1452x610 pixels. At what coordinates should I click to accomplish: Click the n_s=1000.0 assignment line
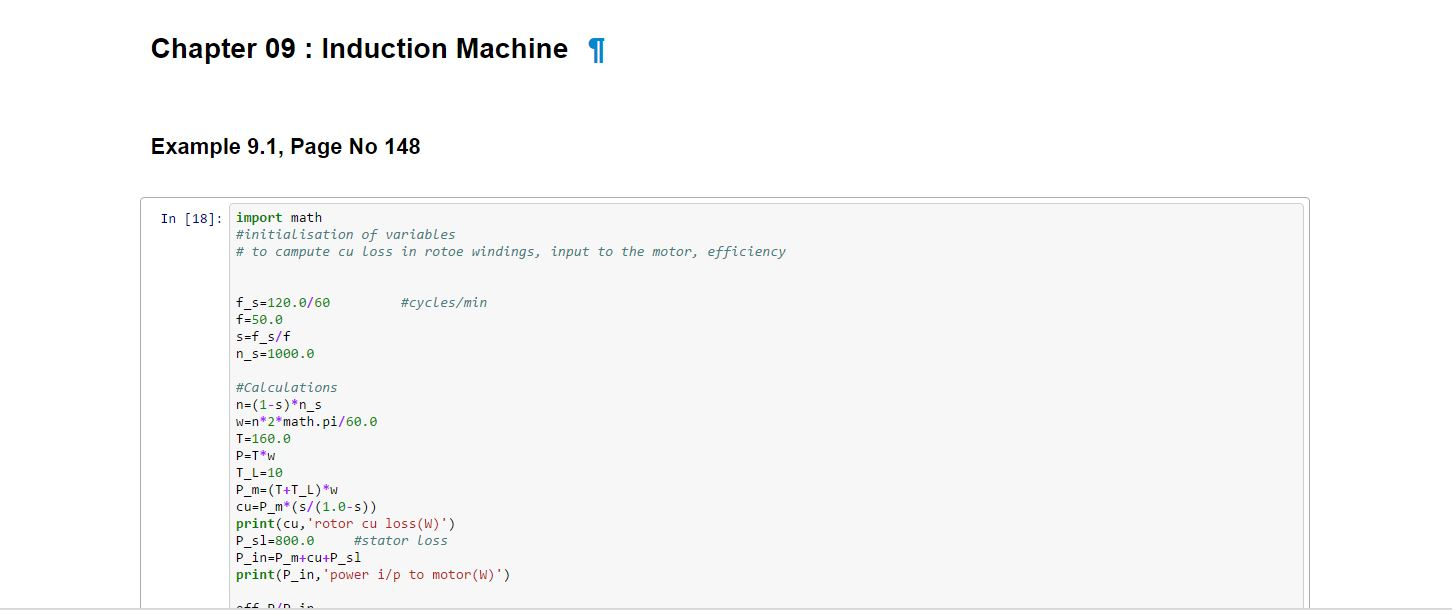coord(275,353)
